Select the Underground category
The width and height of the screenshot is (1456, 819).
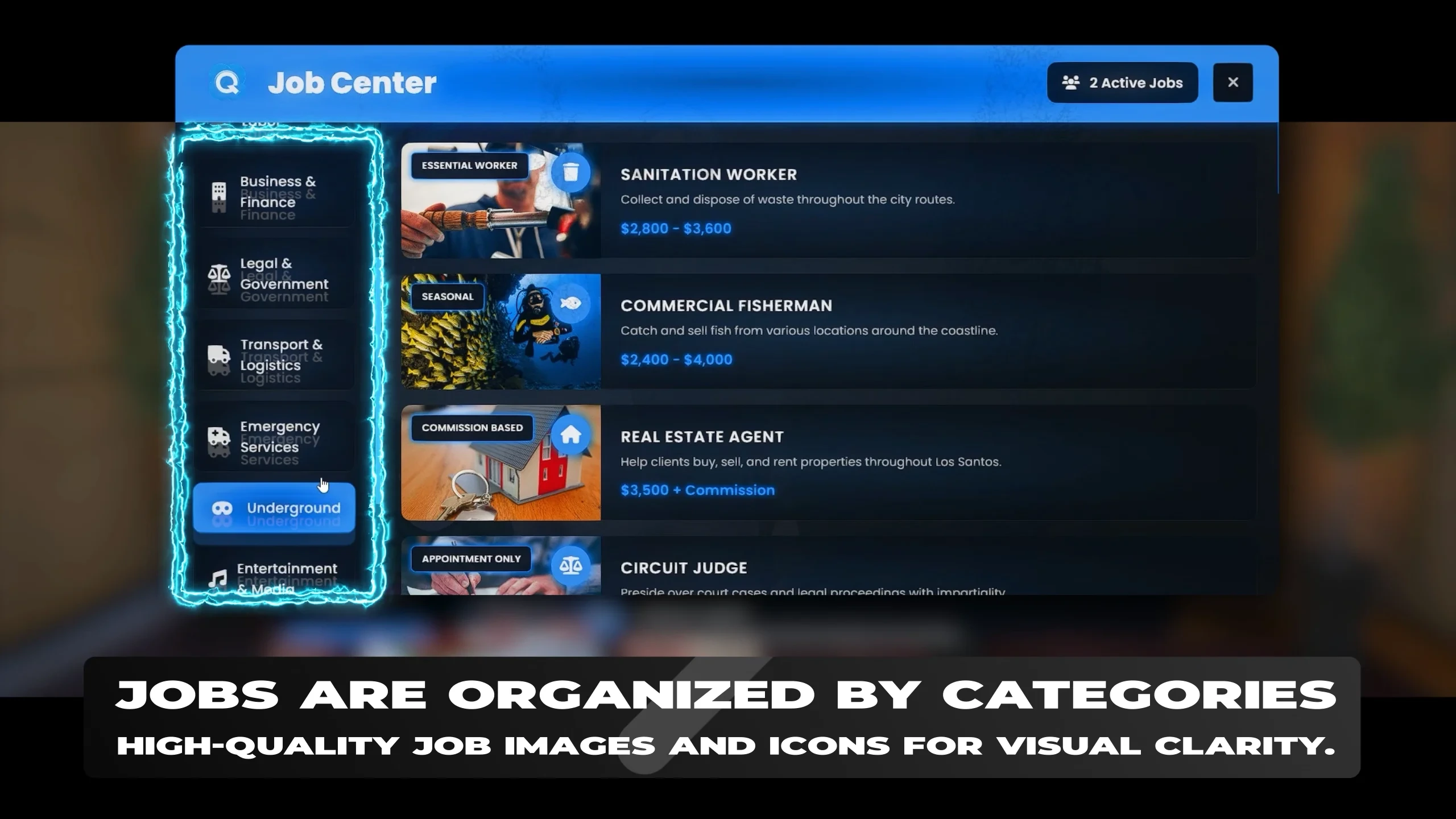[x=274, y=508]
